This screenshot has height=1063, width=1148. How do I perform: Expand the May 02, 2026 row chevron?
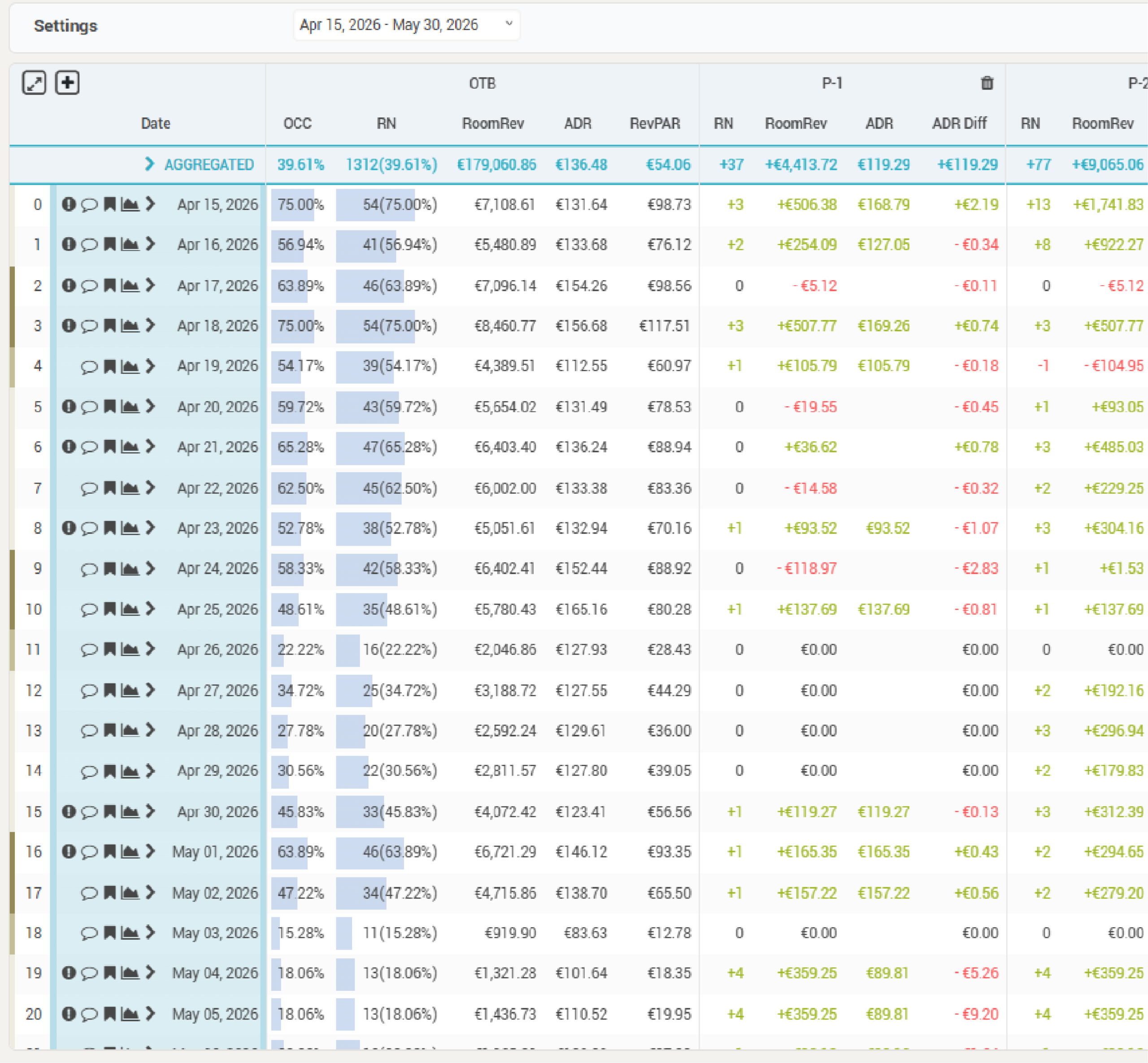(150, 893)
